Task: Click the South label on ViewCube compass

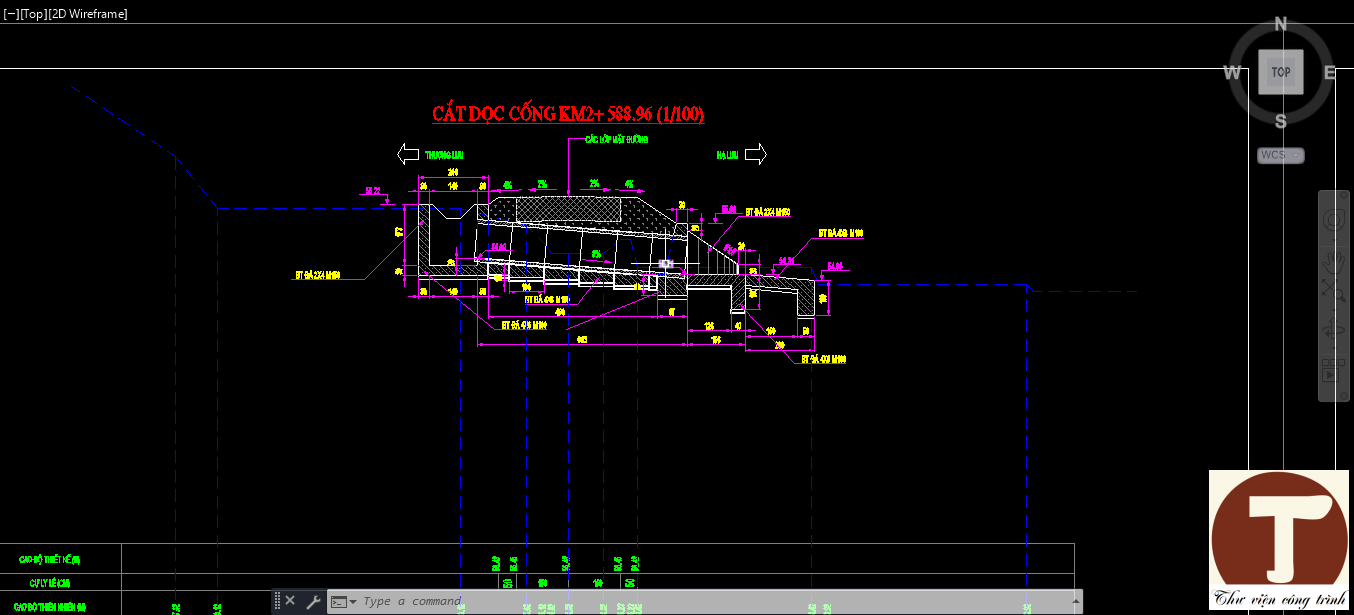Action: point(1280,121)
